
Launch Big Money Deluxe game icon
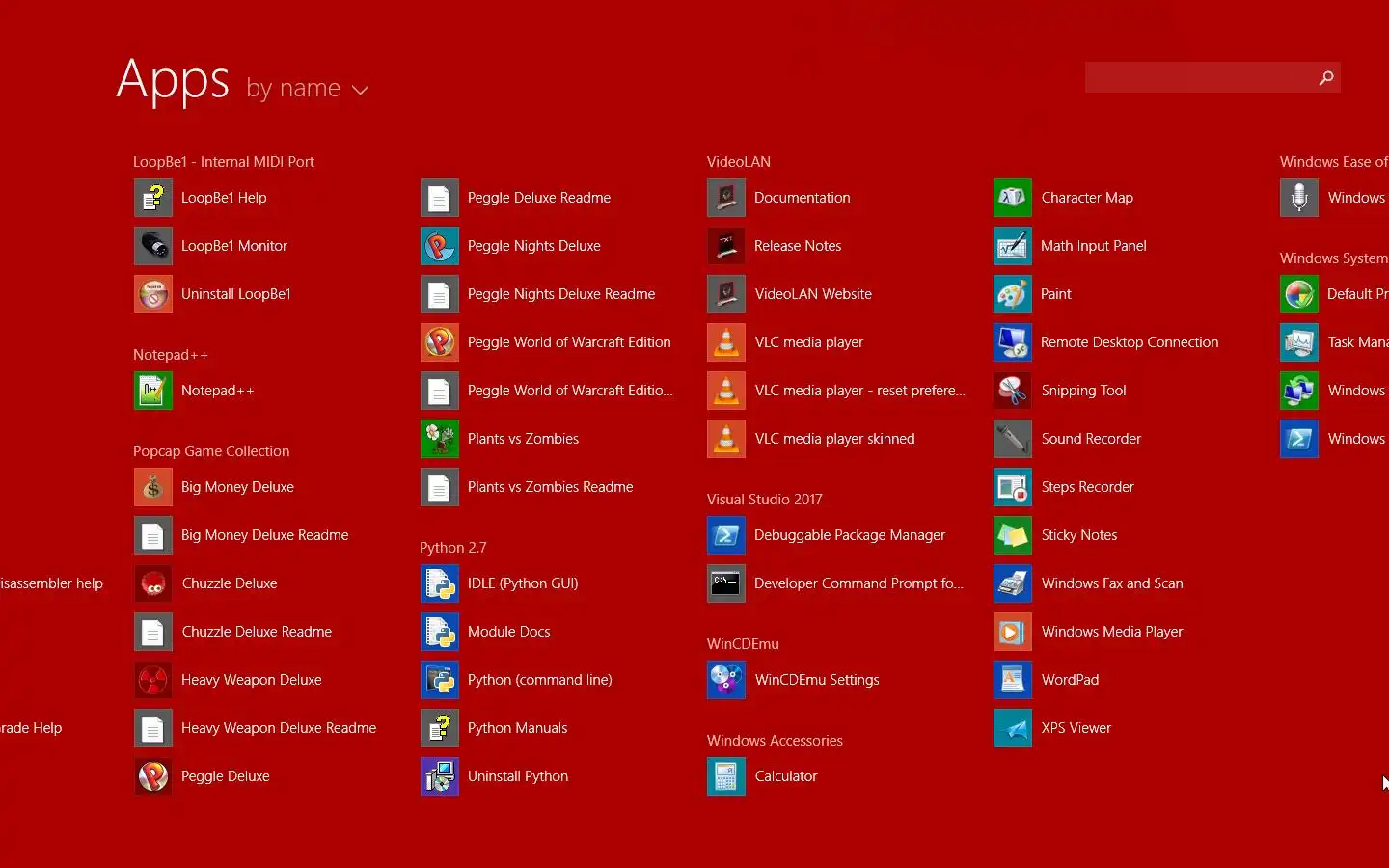tap(152, 487)
